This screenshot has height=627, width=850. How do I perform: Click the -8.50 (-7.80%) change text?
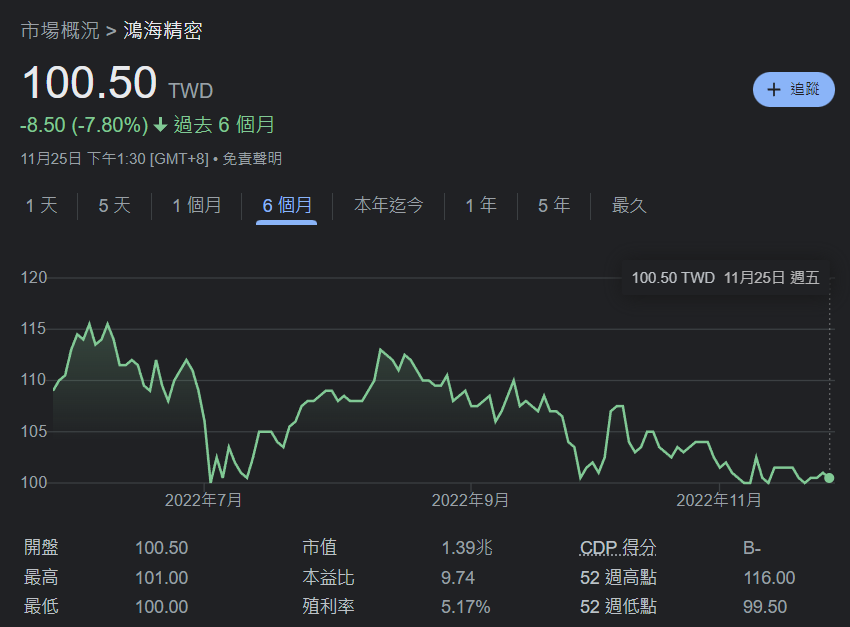coord(84,125)
